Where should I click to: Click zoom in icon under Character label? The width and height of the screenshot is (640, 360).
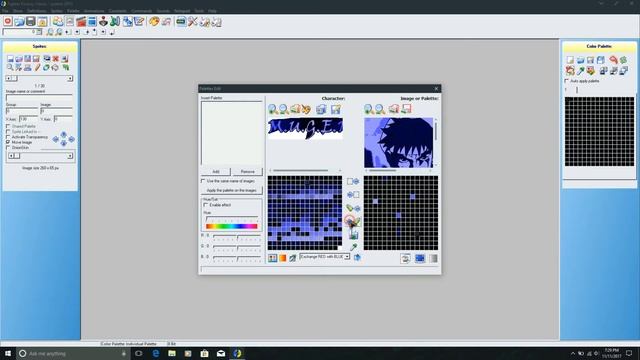tap(273, 109)
